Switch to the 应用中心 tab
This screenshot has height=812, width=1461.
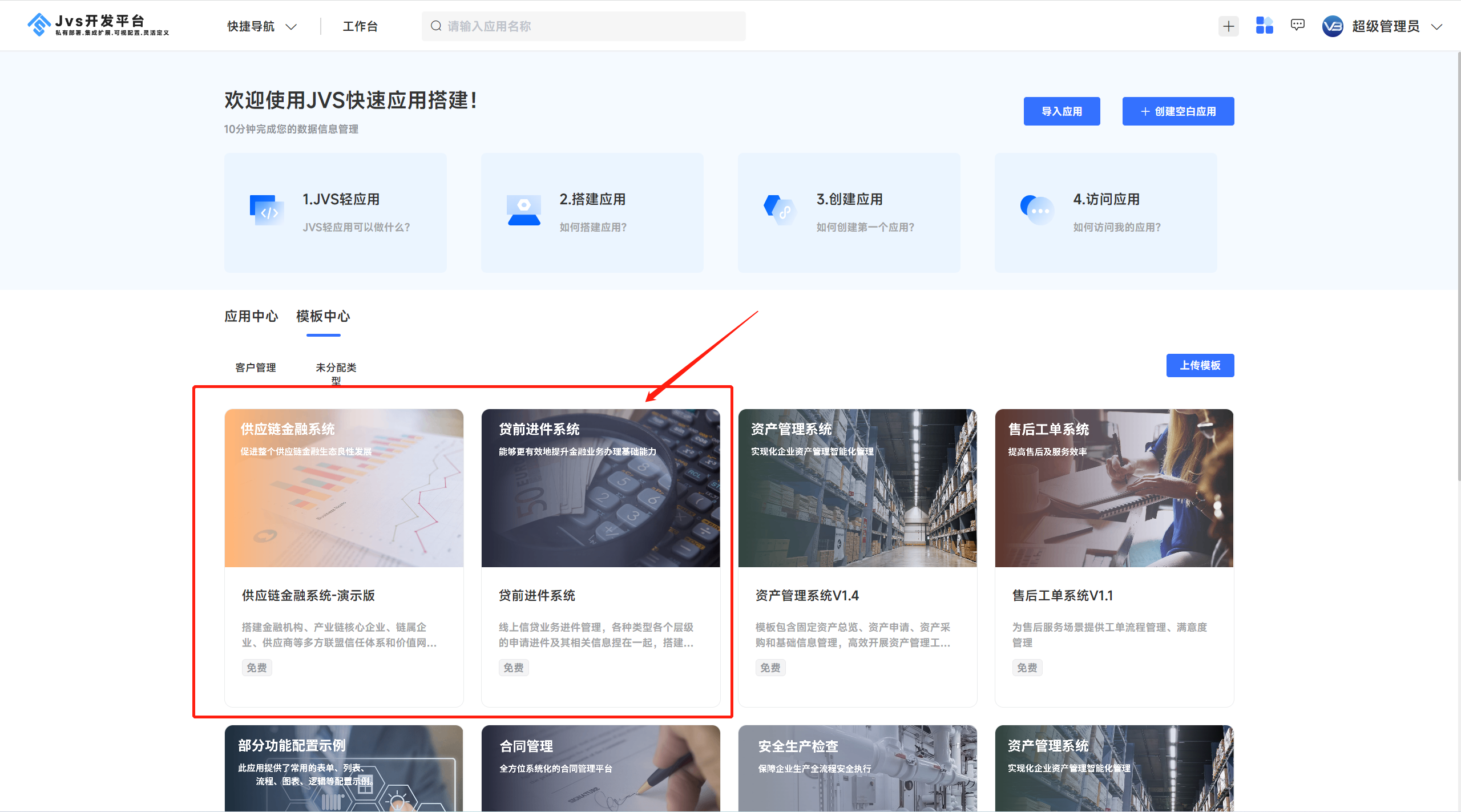coord(251,316)
